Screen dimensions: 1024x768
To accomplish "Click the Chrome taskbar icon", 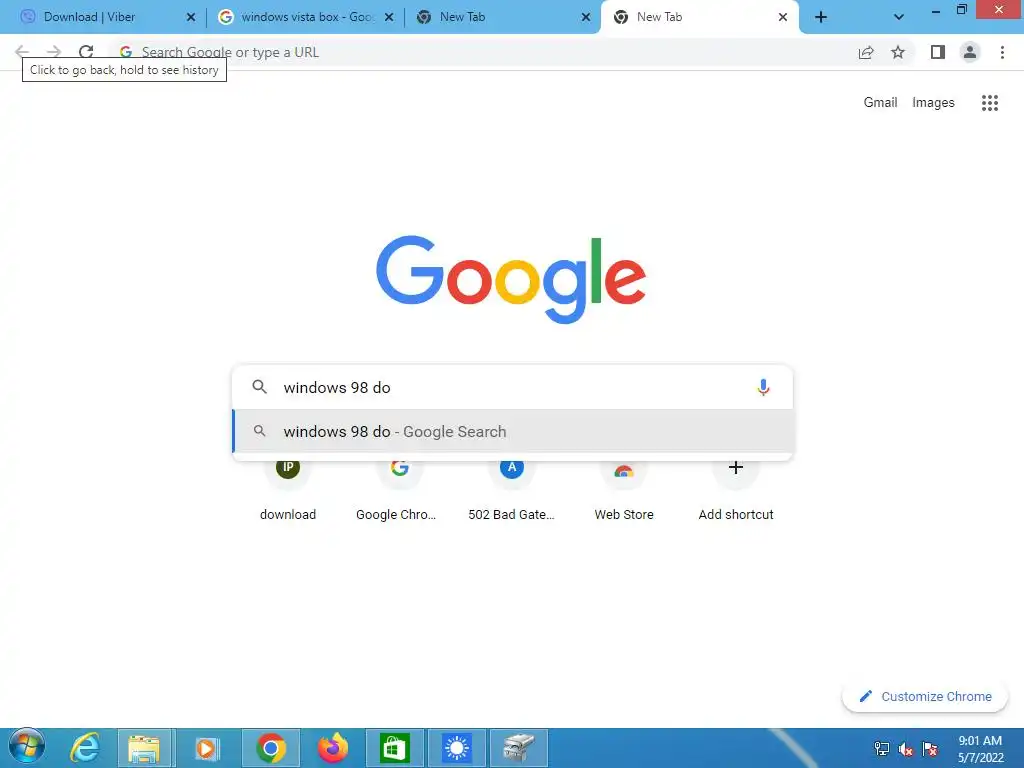I will tap(271, 748).
